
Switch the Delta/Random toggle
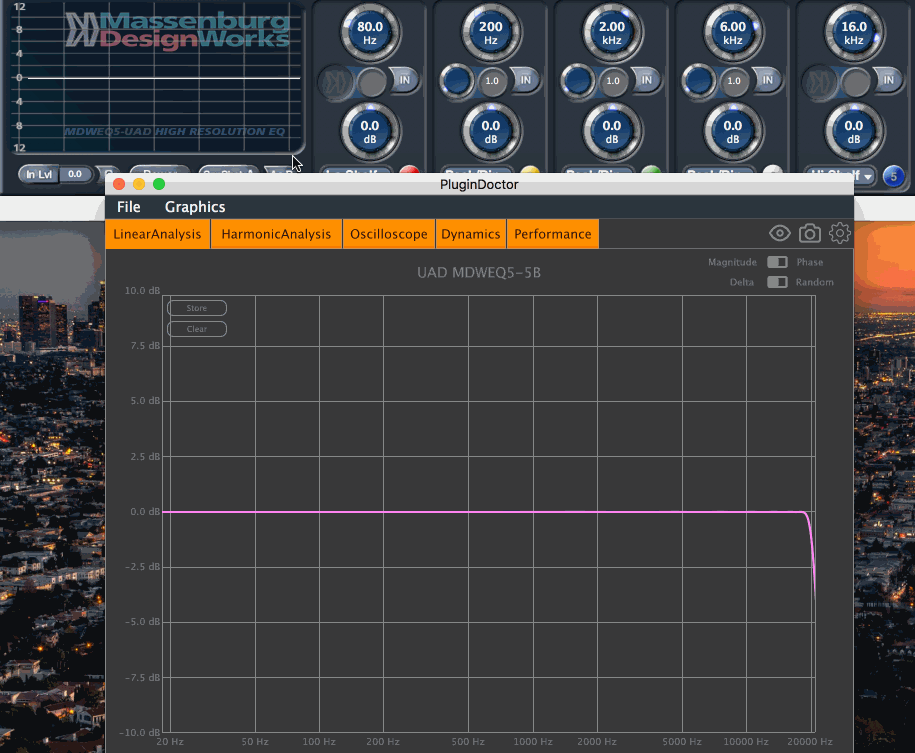[777, 282]
